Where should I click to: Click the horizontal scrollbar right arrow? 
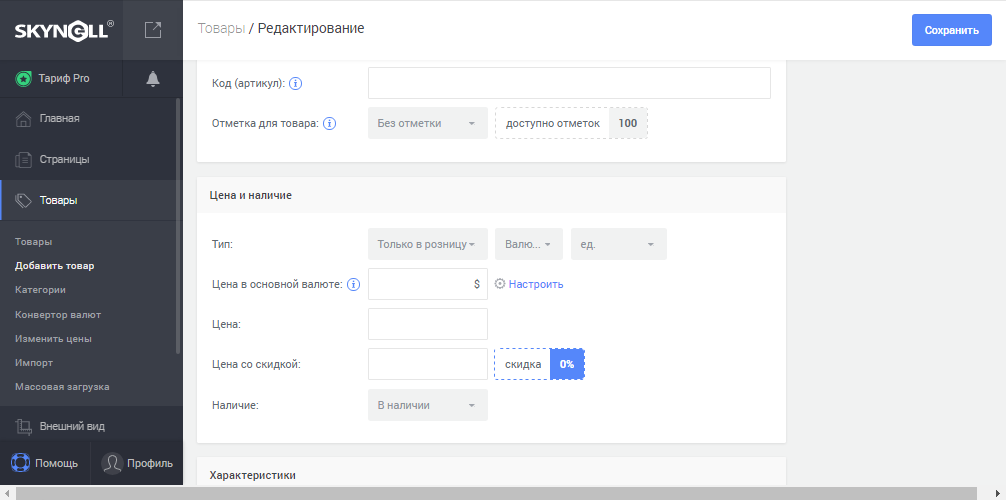point(998,493)
